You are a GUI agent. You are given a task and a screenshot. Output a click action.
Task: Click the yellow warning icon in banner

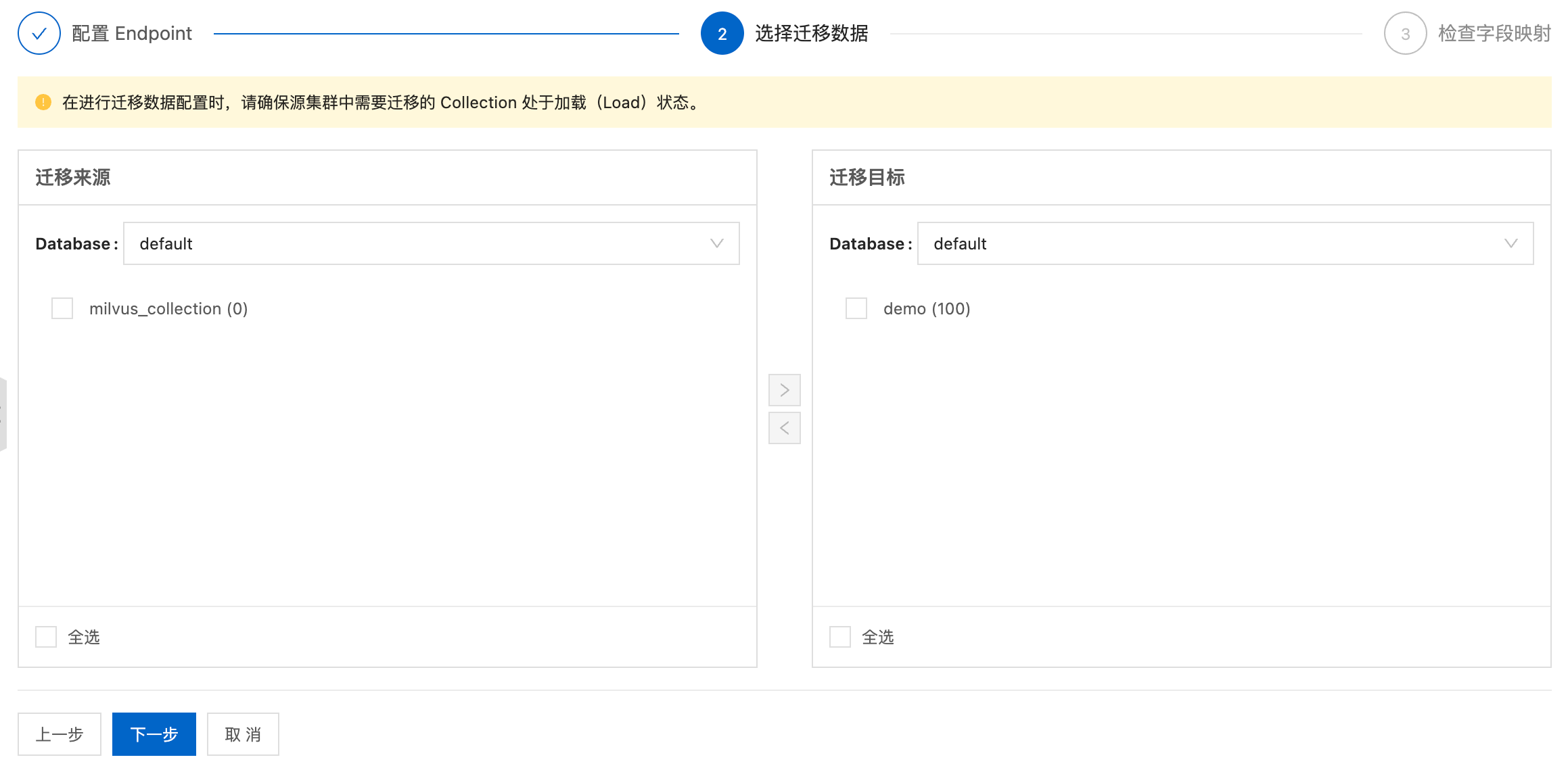(x=43, y=102)
